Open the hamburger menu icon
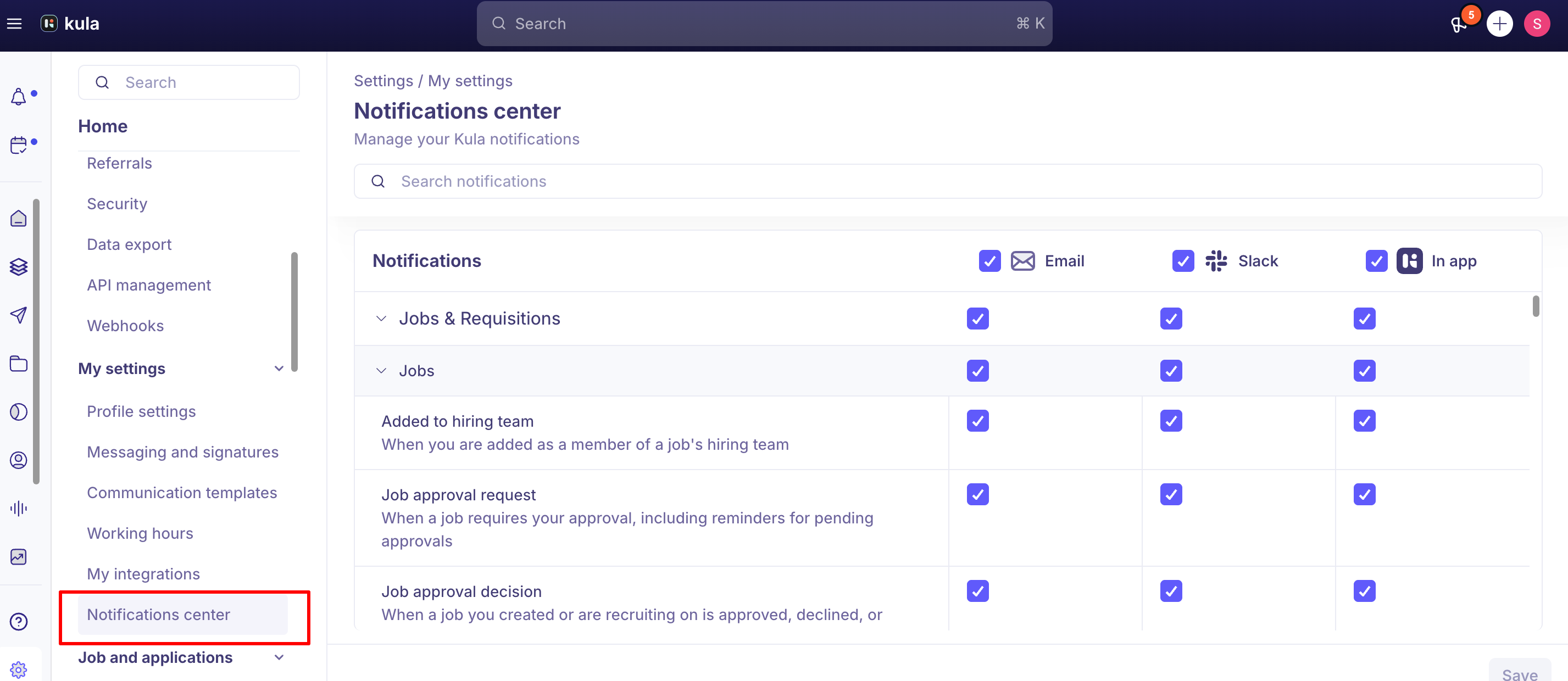 tap(14, 24)
